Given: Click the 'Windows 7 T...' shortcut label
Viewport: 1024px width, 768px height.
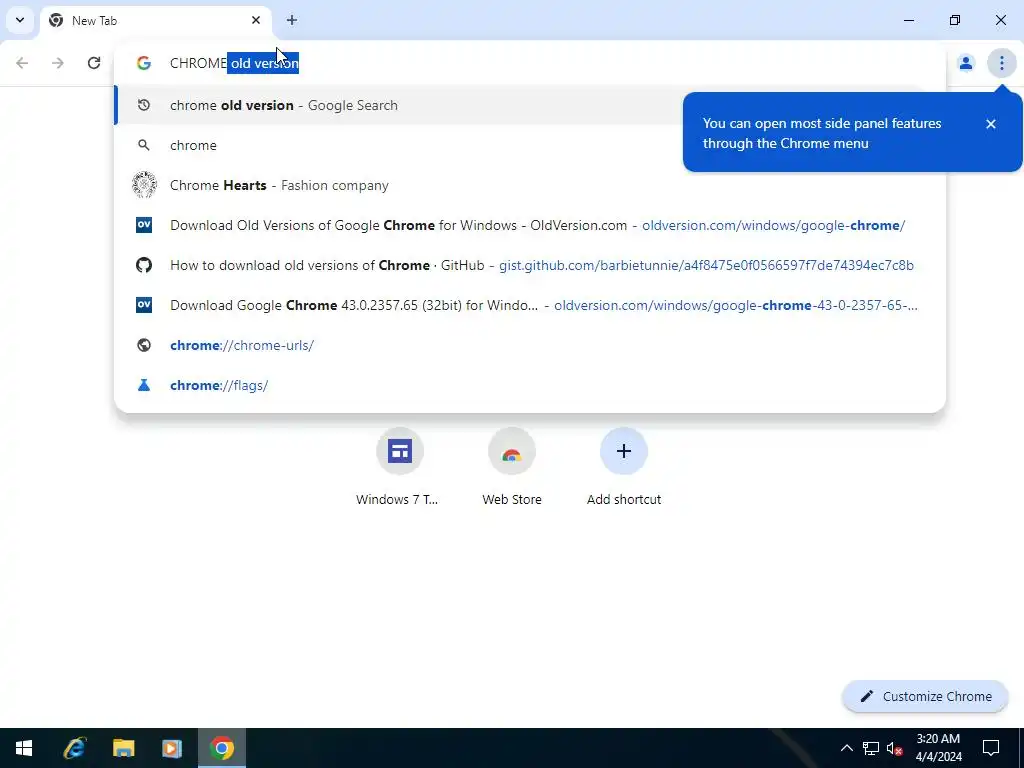Looking at the screenshot, I should tap(397, 500).
